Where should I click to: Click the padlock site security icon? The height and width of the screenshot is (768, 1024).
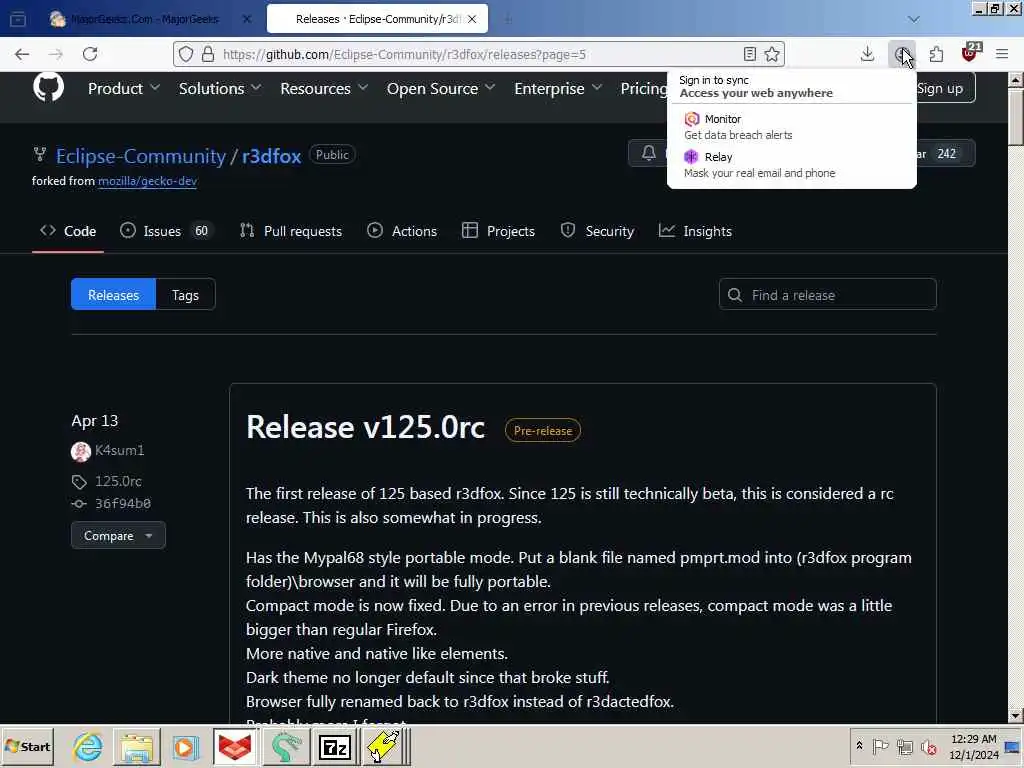tap(208, 54)
